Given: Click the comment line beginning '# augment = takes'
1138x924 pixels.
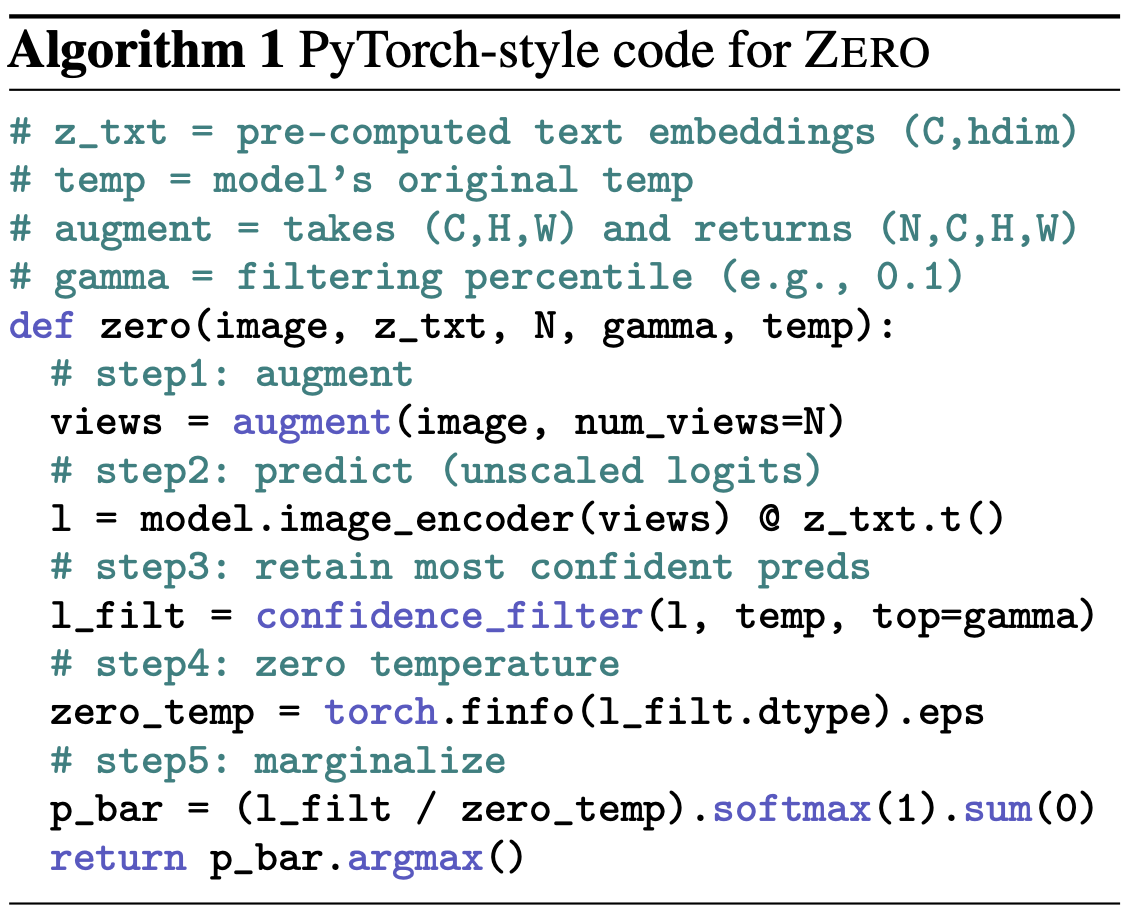Looking at the screenshot, I should tap(543, 229).
